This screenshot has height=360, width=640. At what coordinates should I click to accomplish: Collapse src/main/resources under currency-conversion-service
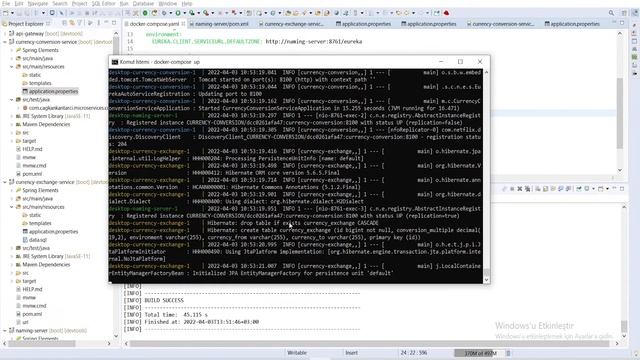(11, 67)
